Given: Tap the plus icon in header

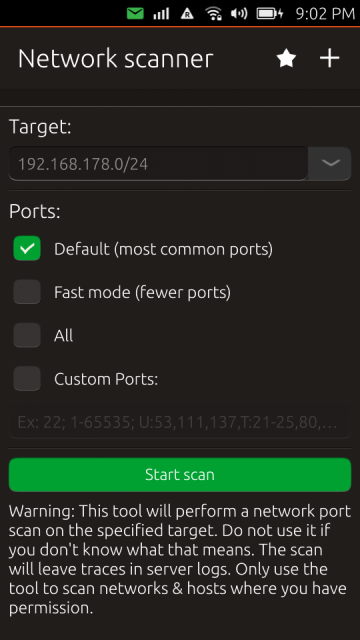Looking at the screenshot, I should [x=329, y=59].
